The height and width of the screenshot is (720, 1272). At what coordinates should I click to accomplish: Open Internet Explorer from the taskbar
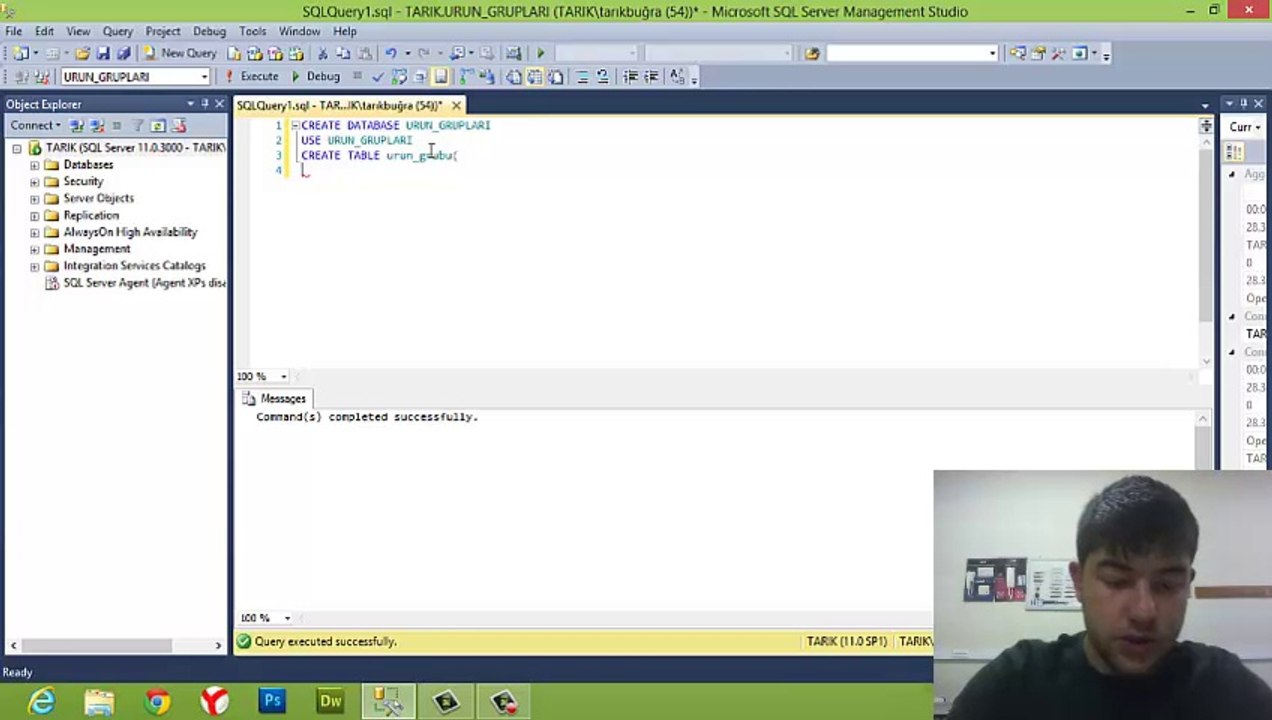point(42,702)
